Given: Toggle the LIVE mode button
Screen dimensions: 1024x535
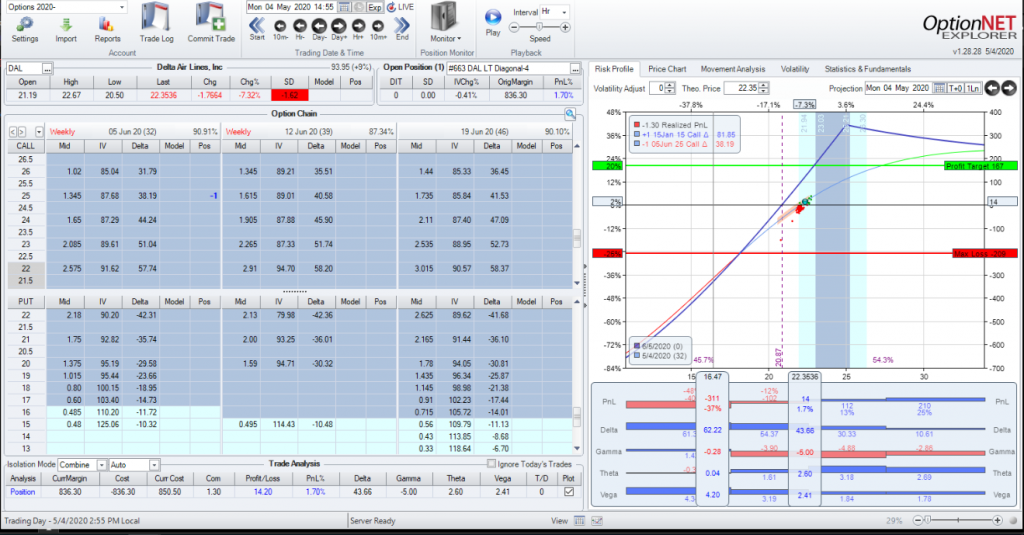Looking at the screenshot, I should coord(399,7).
